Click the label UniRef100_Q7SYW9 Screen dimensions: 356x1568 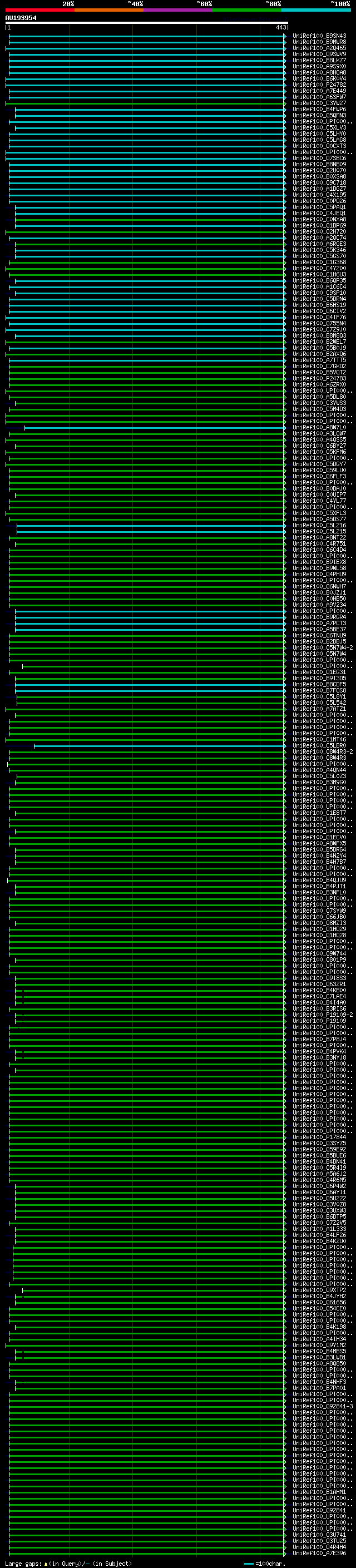(319, 911)
